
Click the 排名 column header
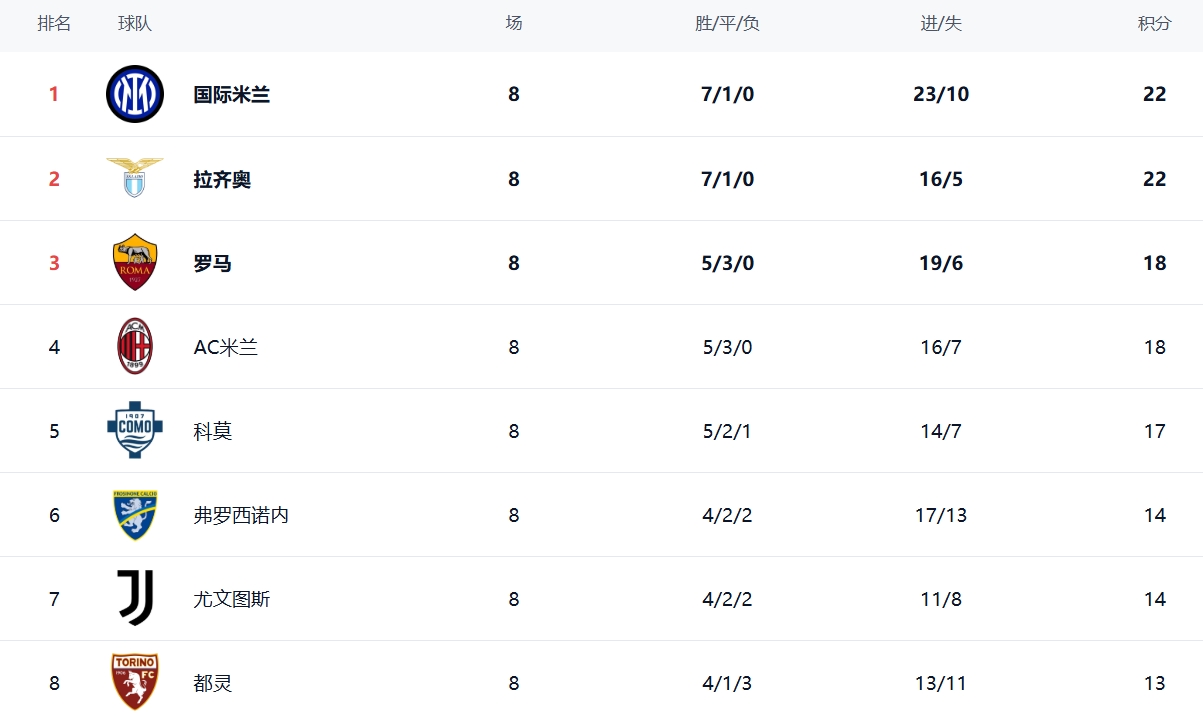click(x=54, y=23)
